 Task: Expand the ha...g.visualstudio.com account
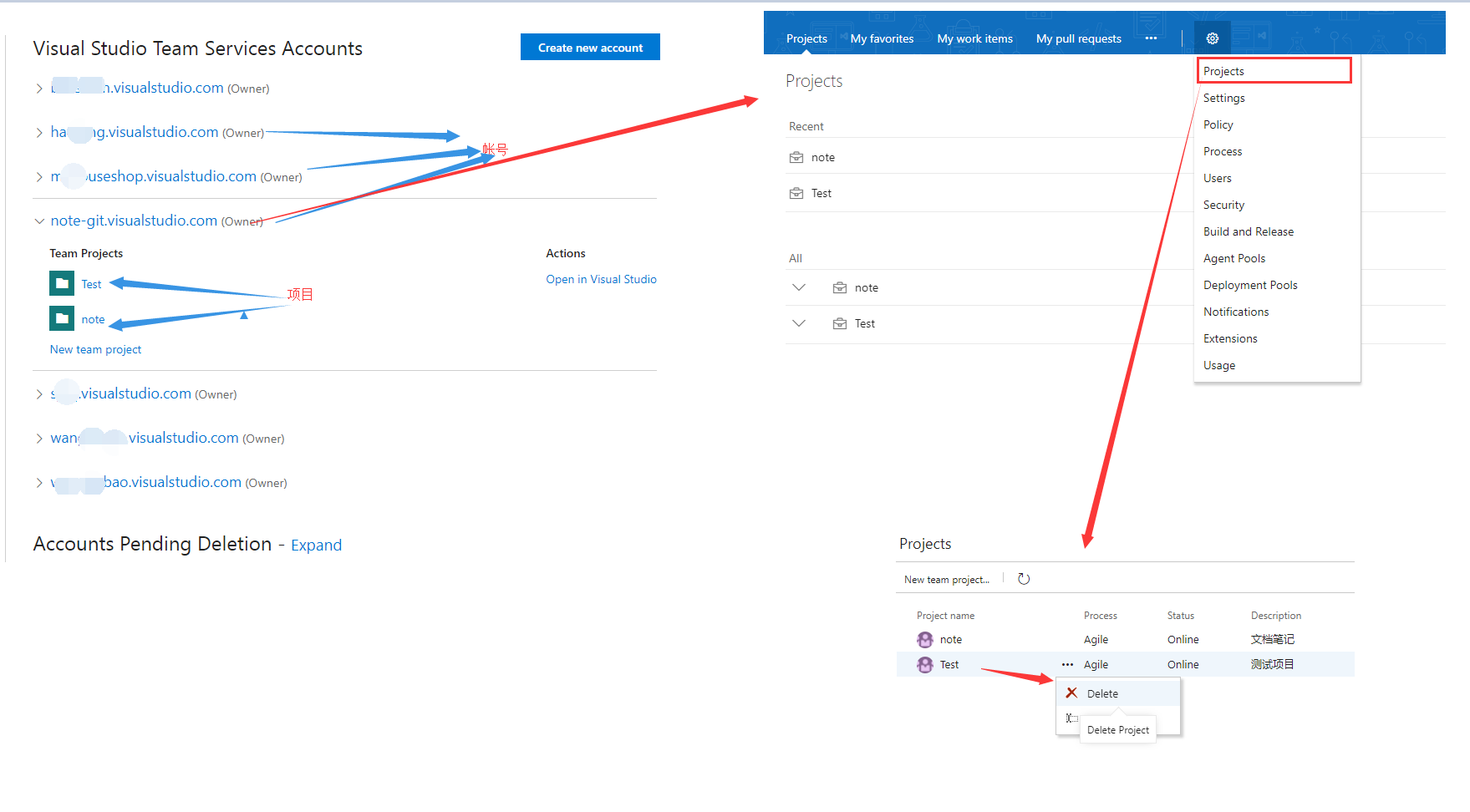[38, 132]
